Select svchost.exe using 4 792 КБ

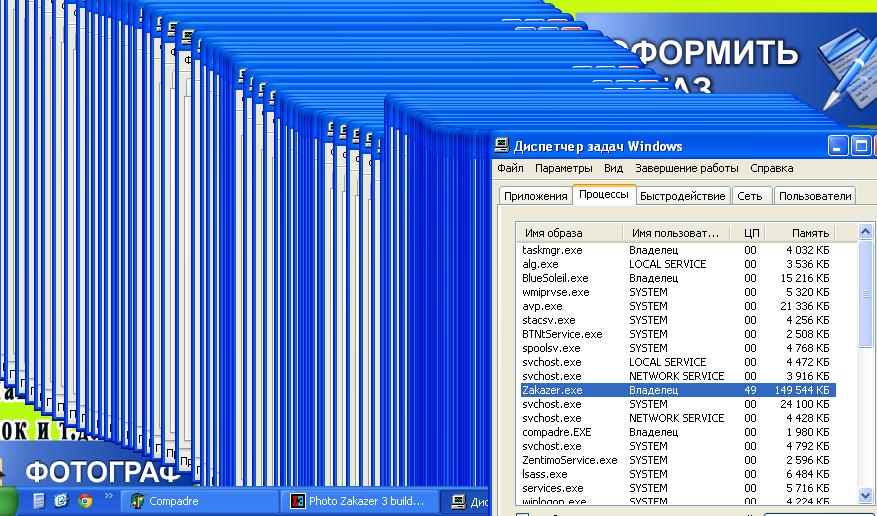point(678,446)
